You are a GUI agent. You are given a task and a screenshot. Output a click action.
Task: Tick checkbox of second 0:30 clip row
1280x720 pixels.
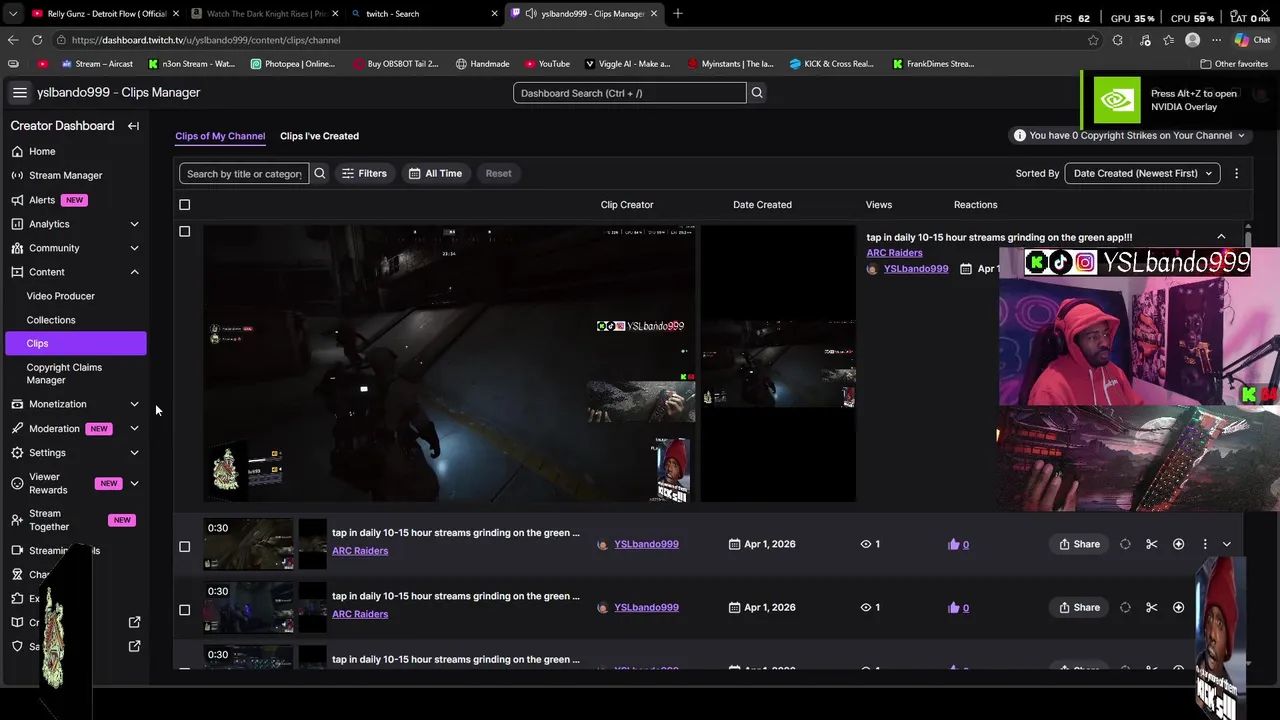coord(184,610)
